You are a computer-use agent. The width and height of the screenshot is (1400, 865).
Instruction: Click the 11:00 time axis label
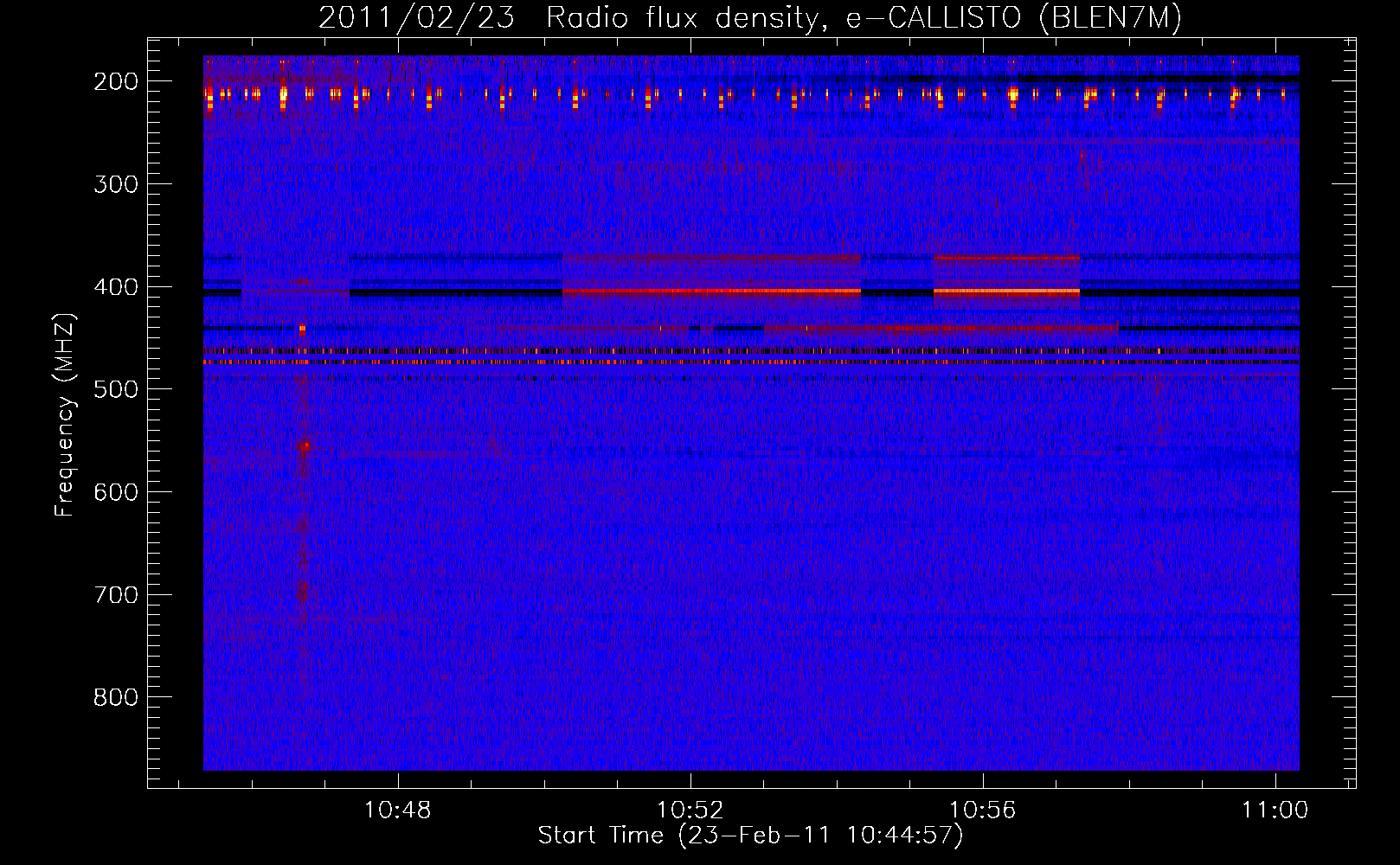pyautogui.click(x=1275, y=811)
